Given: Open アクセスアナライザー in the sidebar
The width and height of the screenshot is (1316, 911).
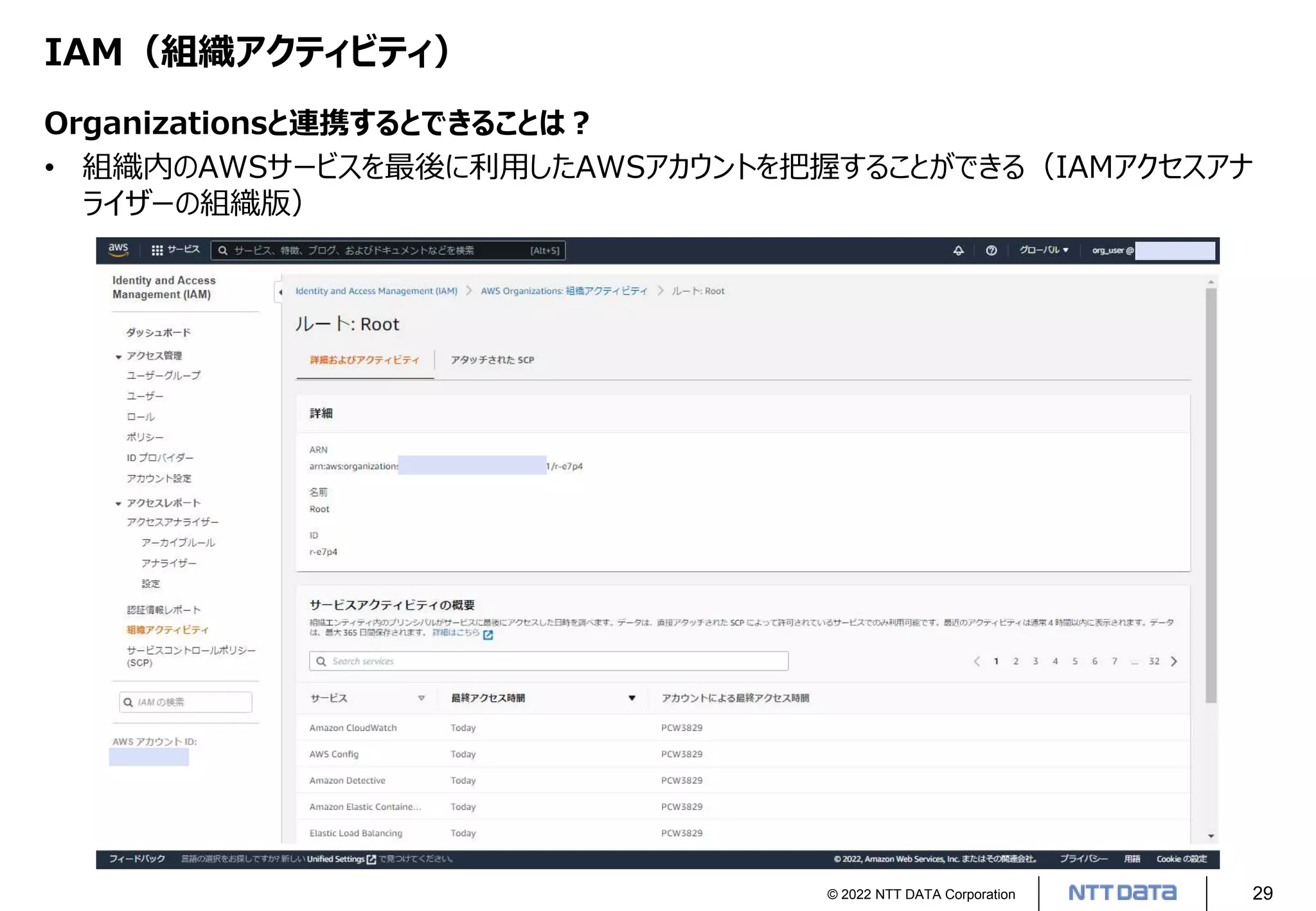Looking at the screenshot, I should tap(172, 522).
